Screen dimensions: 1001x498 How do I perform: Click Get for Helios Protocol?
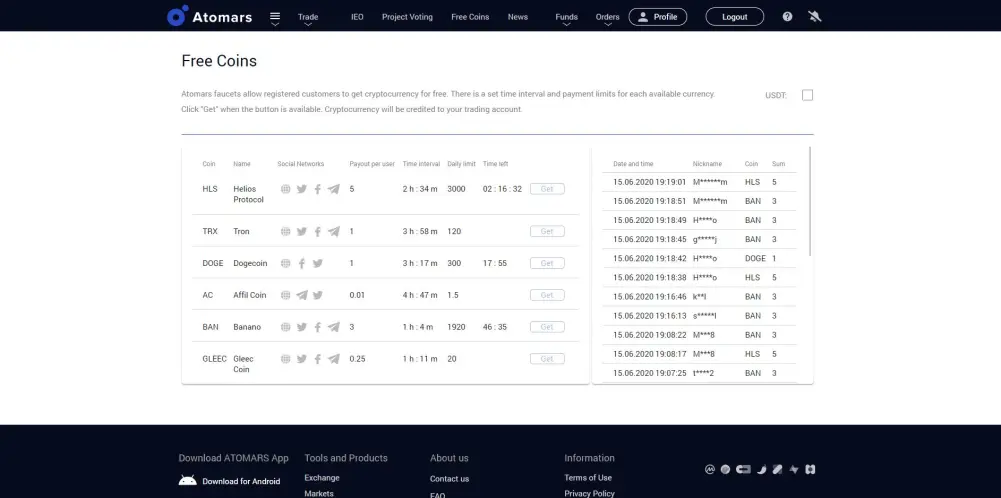tap(547, 189)
